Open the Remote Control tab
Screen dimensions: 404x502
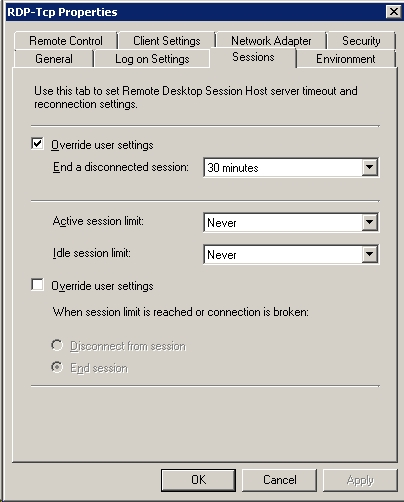(x=66, y=41)
